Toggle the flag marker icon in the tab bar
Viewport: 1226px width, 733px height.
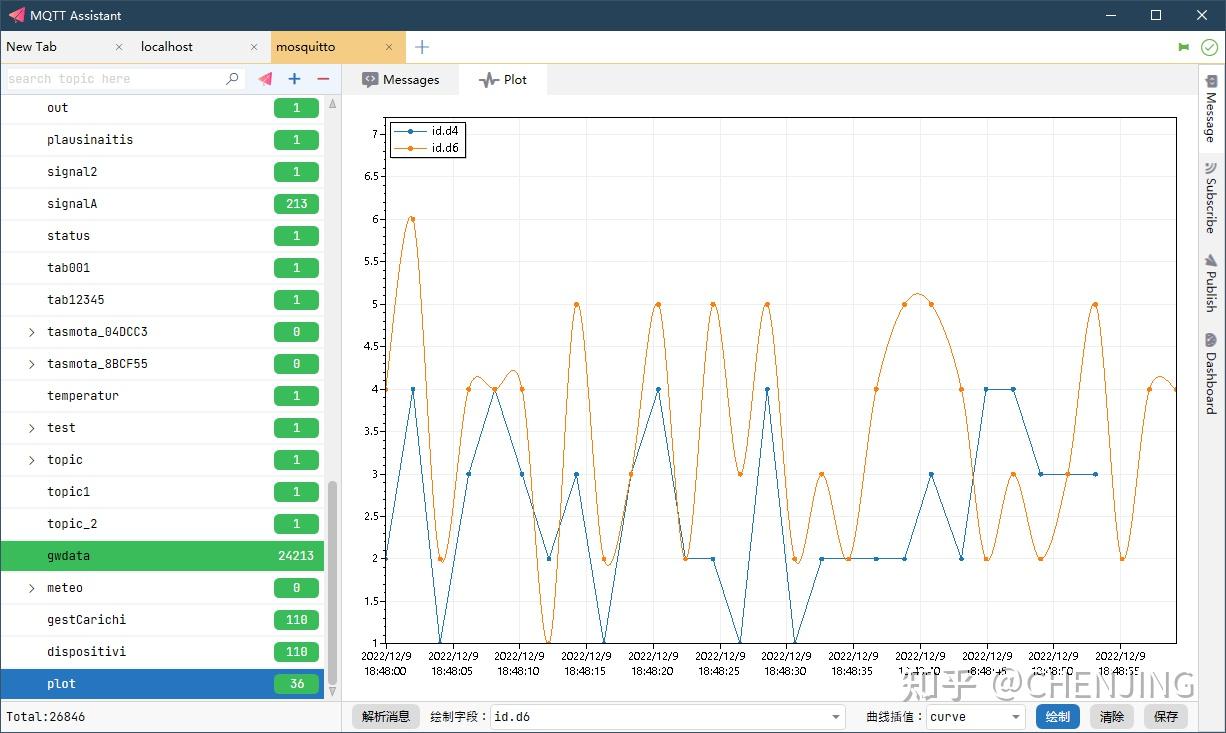tap(1184, 46)
